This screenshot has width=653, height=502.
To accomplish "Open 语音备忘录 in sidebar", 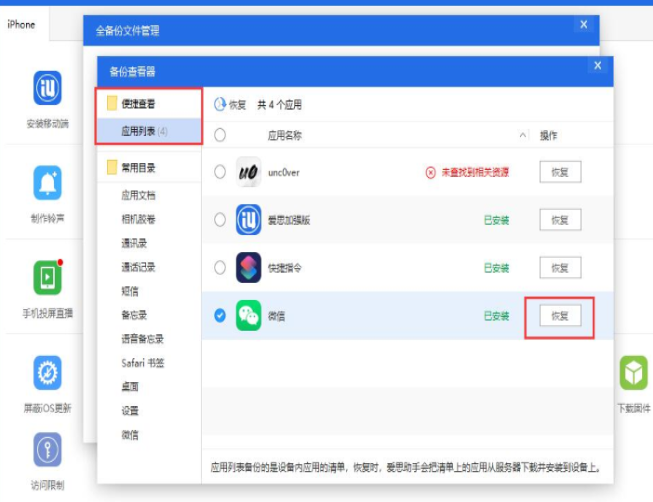I will coord(142,339).
